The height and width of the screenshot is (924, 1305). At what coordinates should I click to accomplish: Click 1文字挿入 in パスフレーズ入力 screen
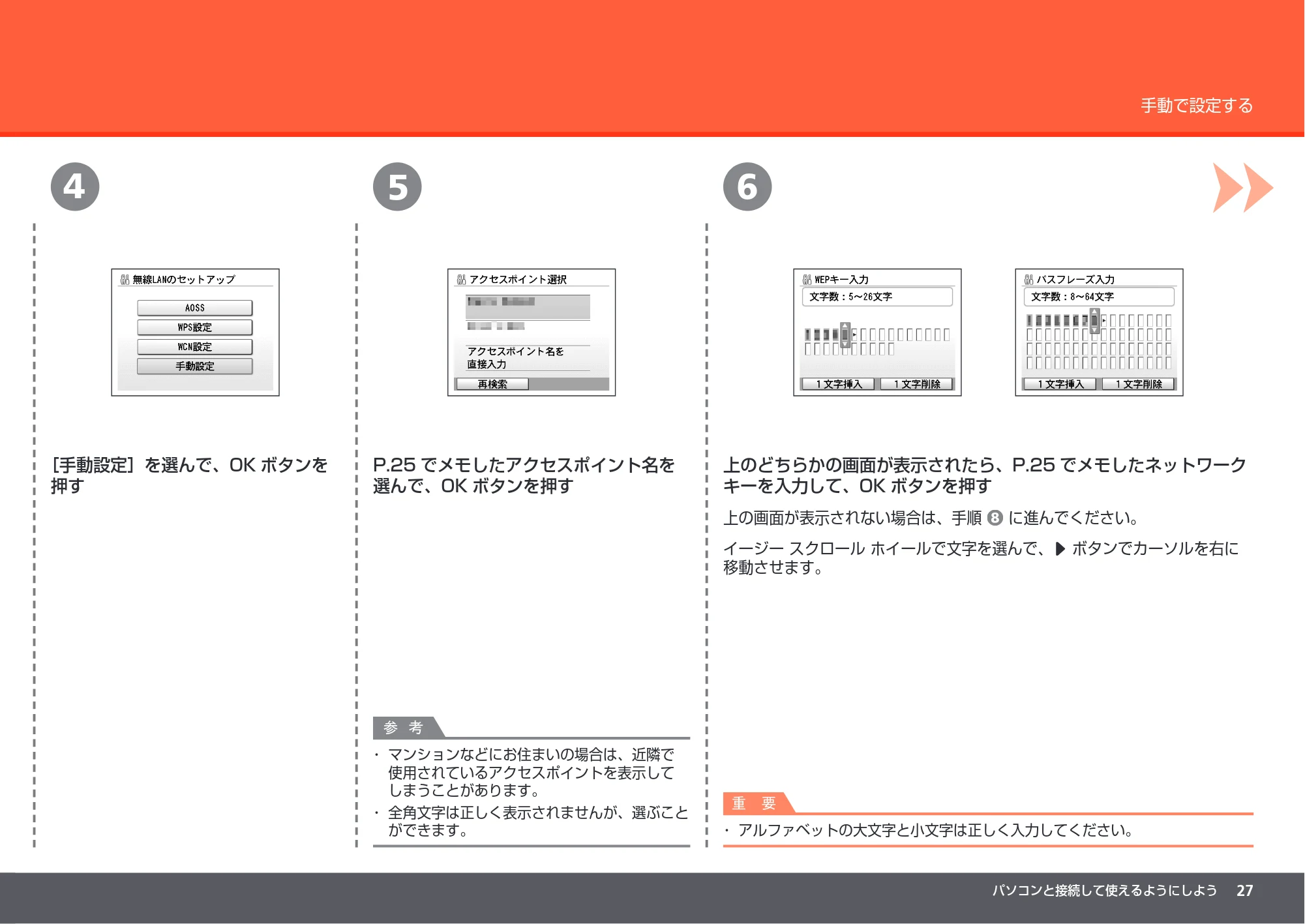click(1060, 384)
